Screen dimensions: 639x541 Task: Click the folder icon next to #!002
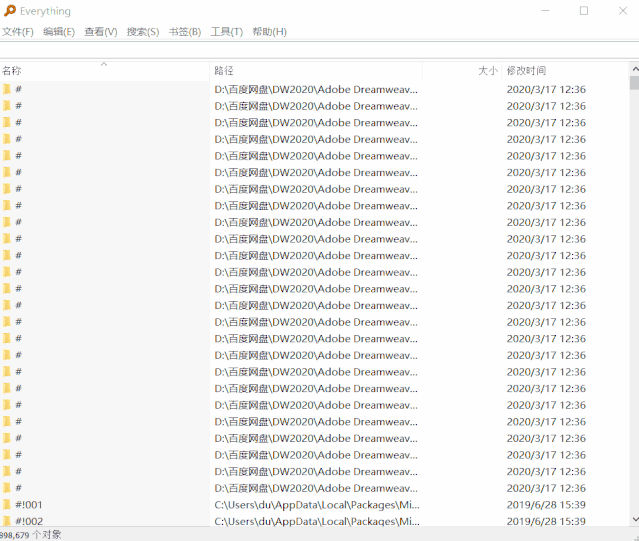tap(6, 521)
